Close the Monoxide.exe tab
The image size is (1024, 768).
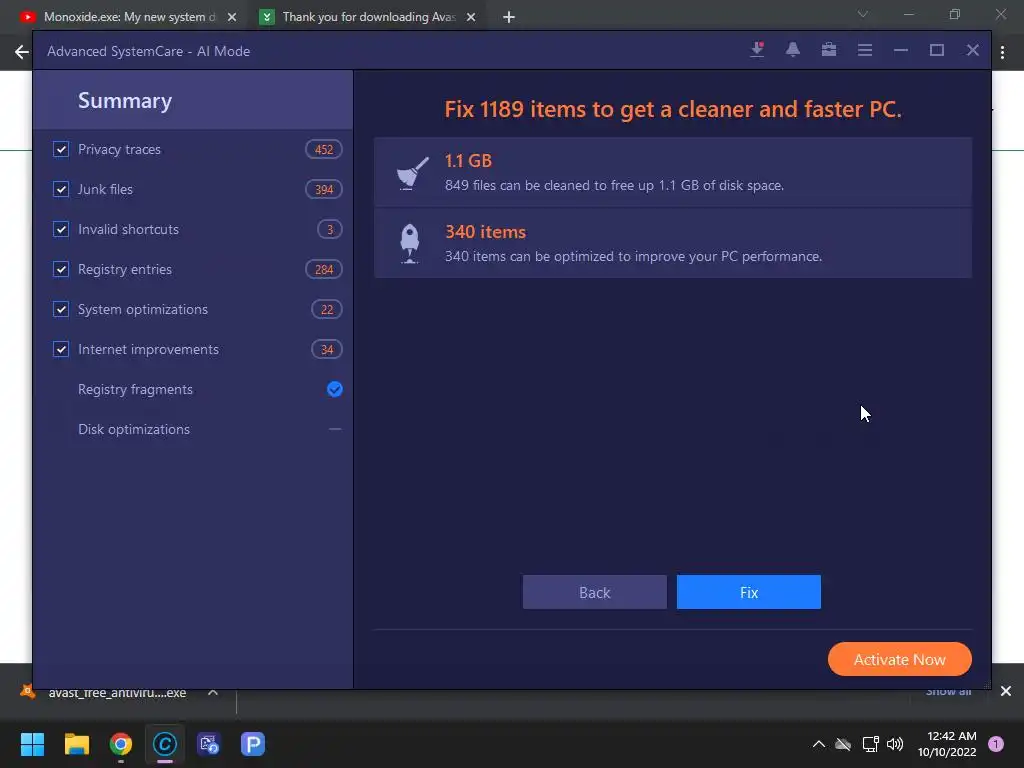point(232,18)
